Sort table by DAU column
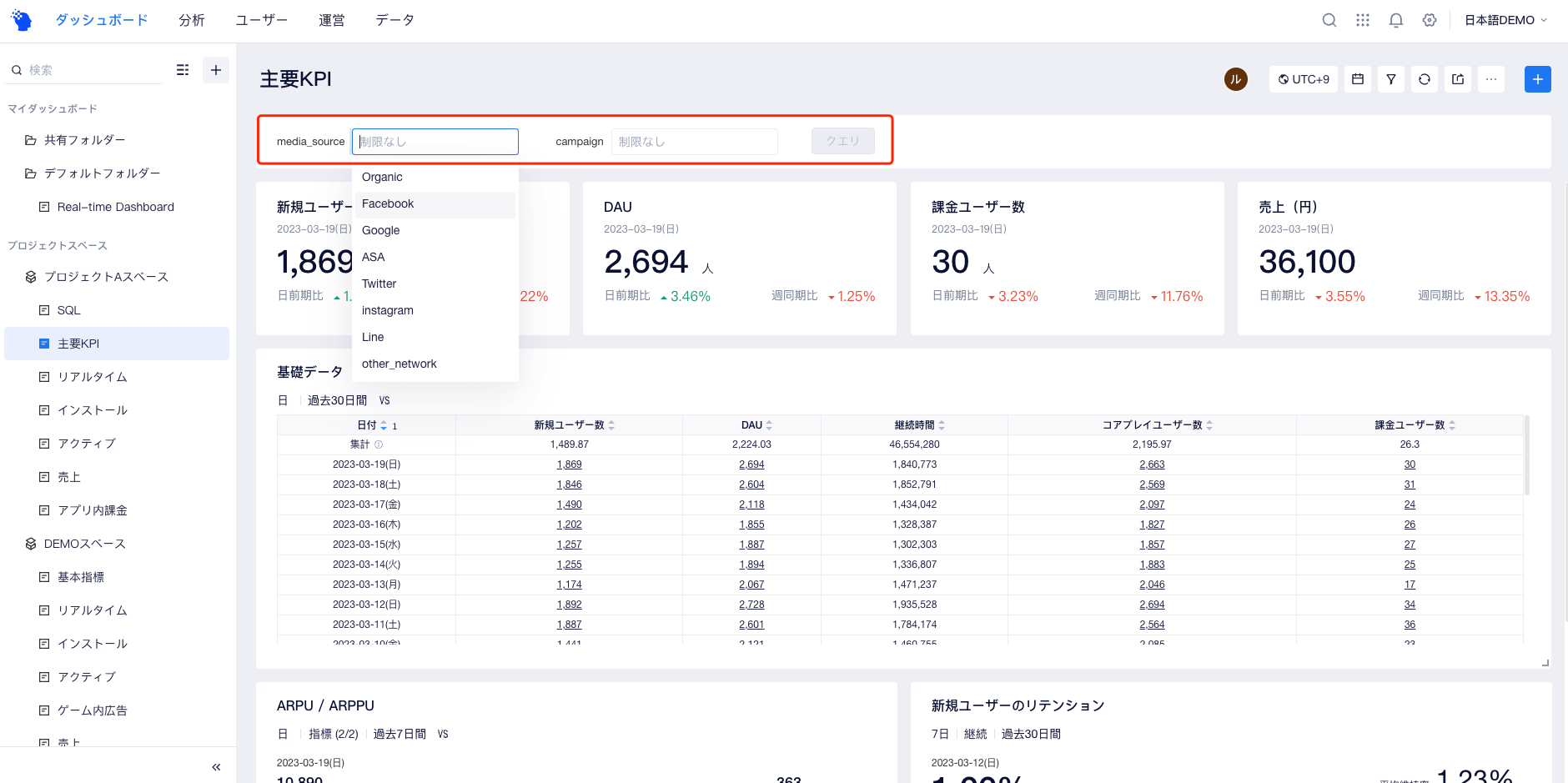The width and height of the screenshot is (1568, 783). coord(769,425)
